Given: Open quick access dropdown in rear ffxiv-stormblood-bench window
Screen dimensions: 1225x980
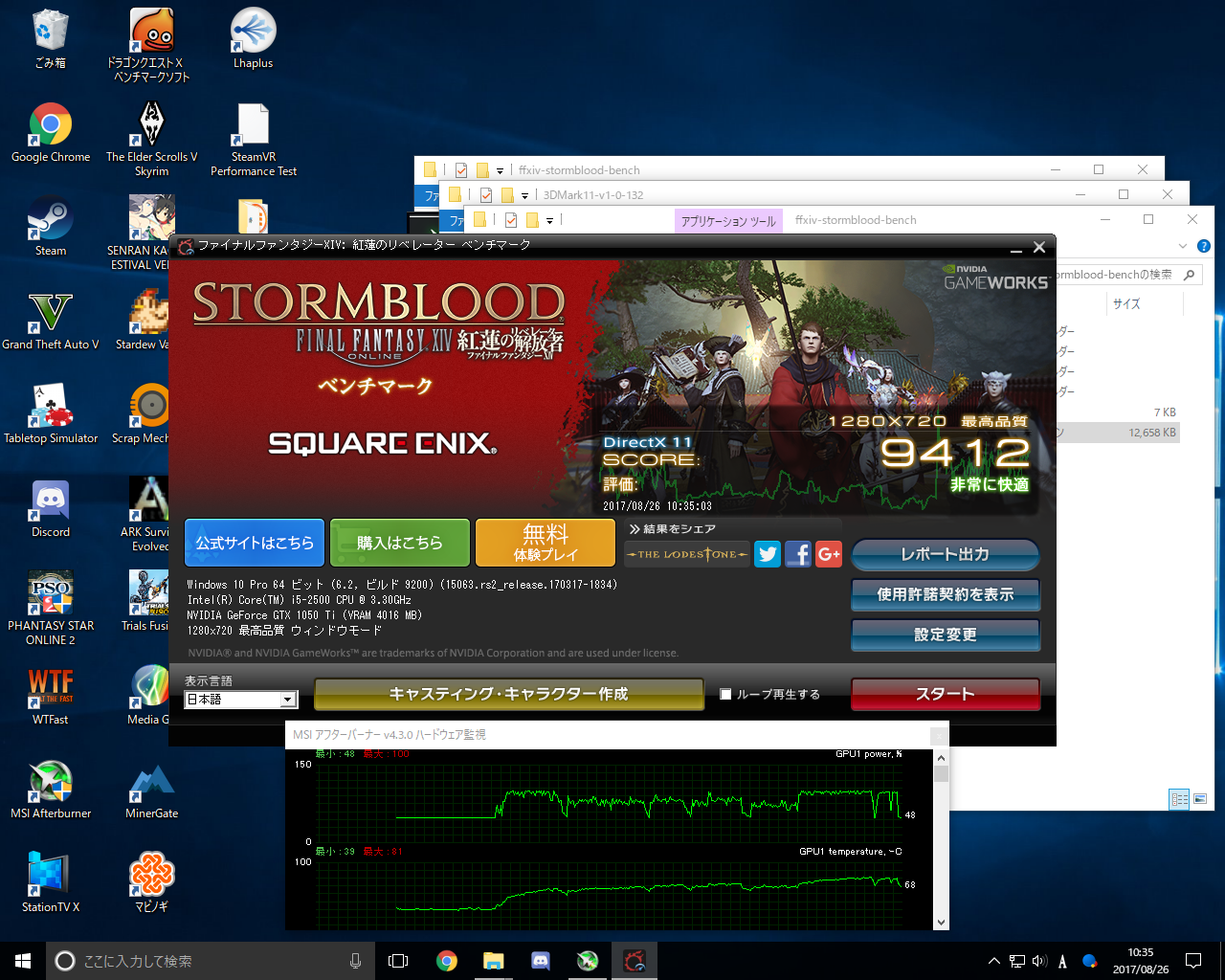Looking at the screenshot, I should (500, 170).
